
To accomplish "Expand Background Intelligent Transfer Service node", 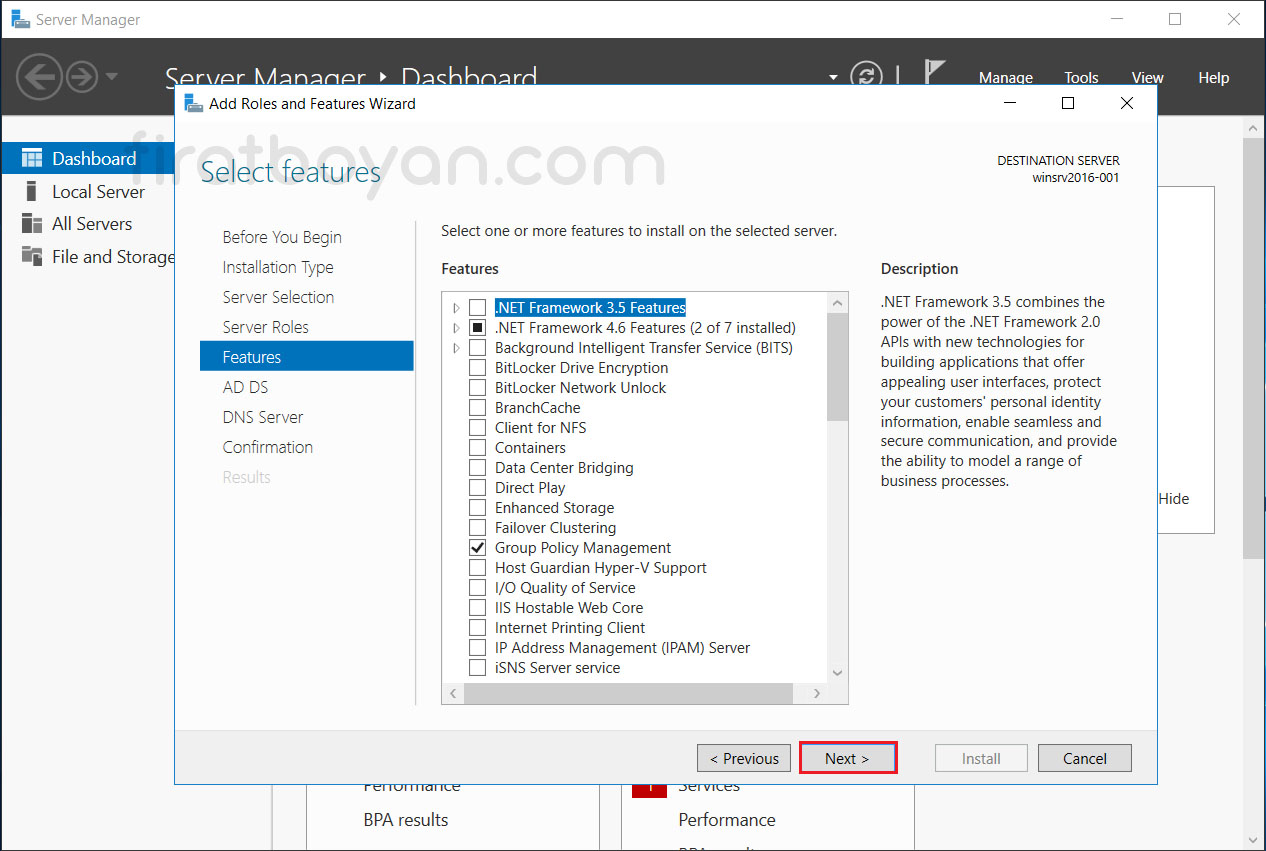I will 457,348.
